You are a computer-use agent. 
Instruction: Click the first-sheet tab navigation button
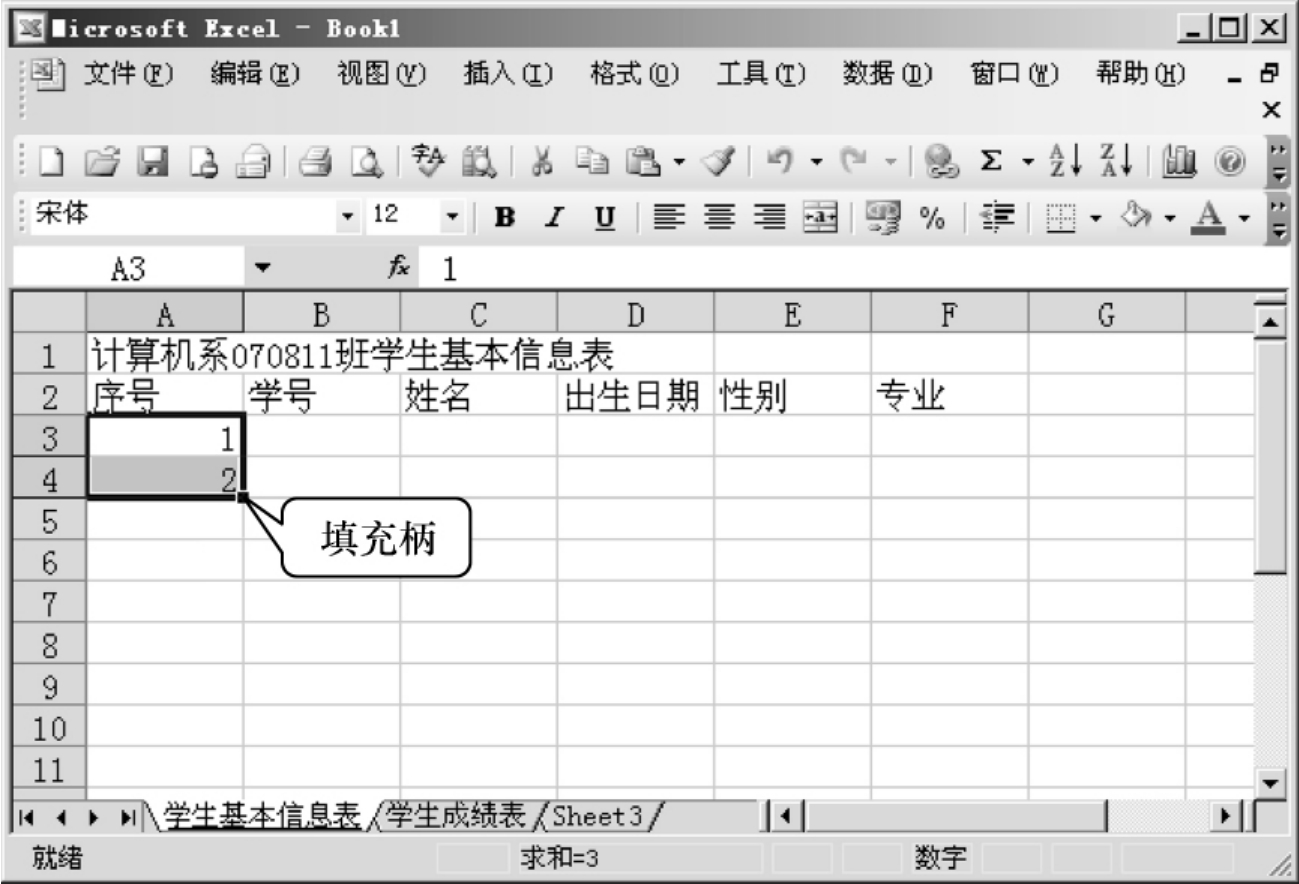[x=27, y=817]
